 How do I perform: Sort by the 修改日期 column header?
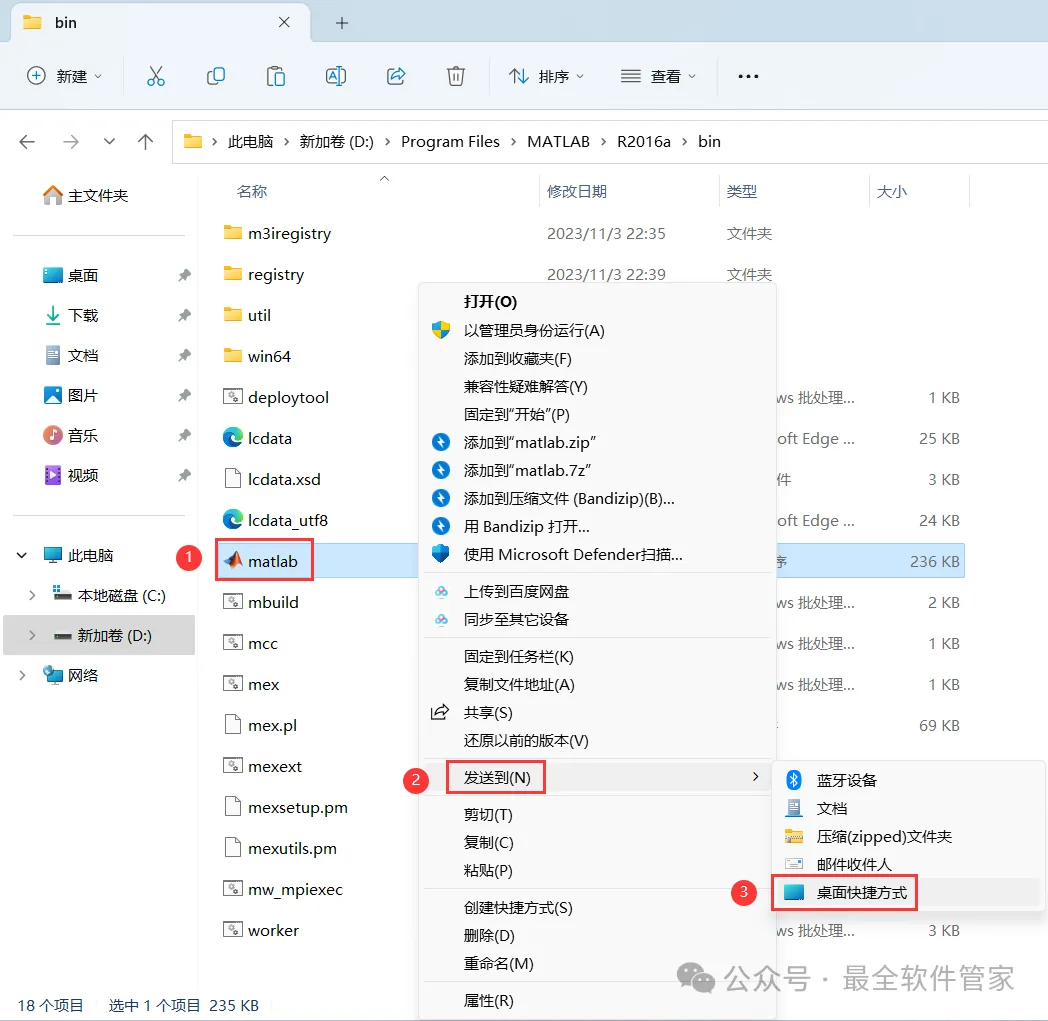point(577,192)
